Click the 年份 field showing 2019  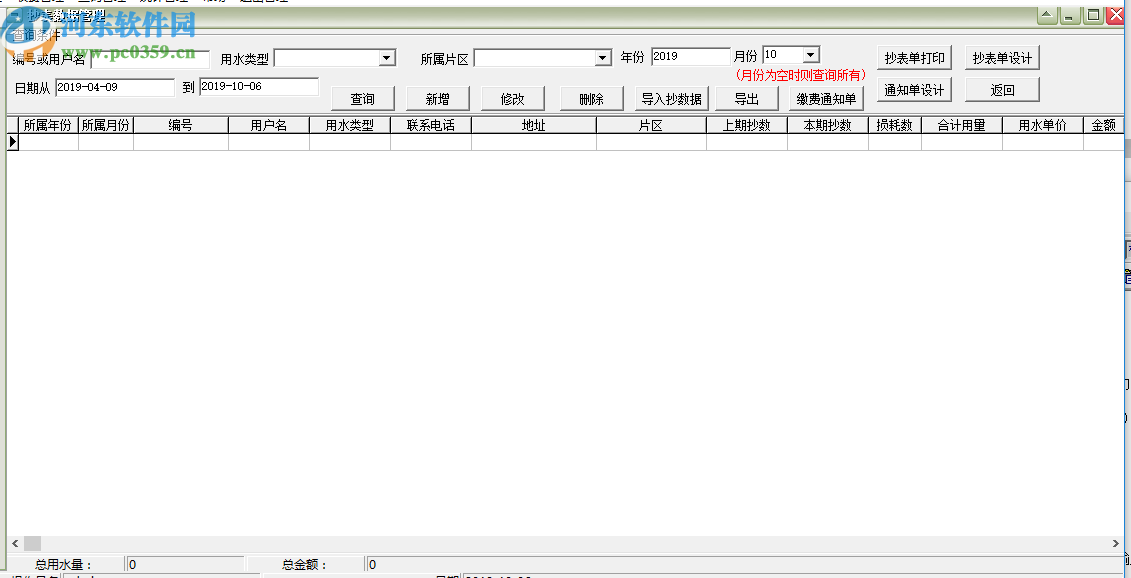coord(691,56)
